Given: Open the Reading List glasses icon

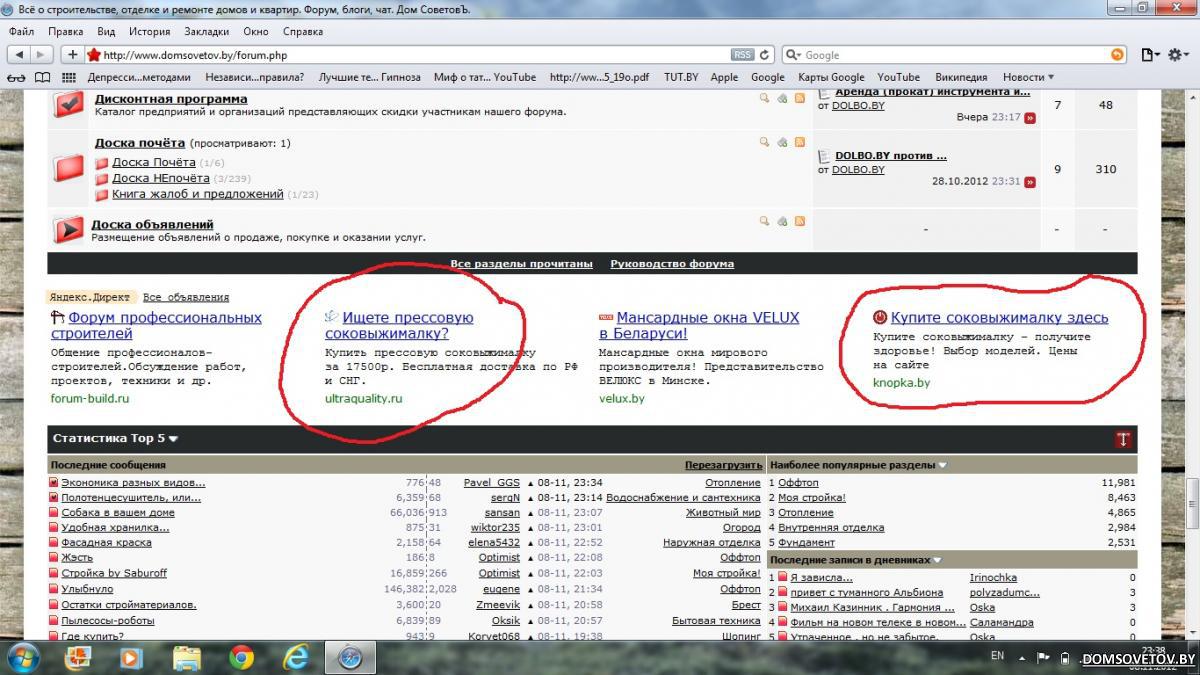Looking at the screenshot, I should click(x=16, y=77).
